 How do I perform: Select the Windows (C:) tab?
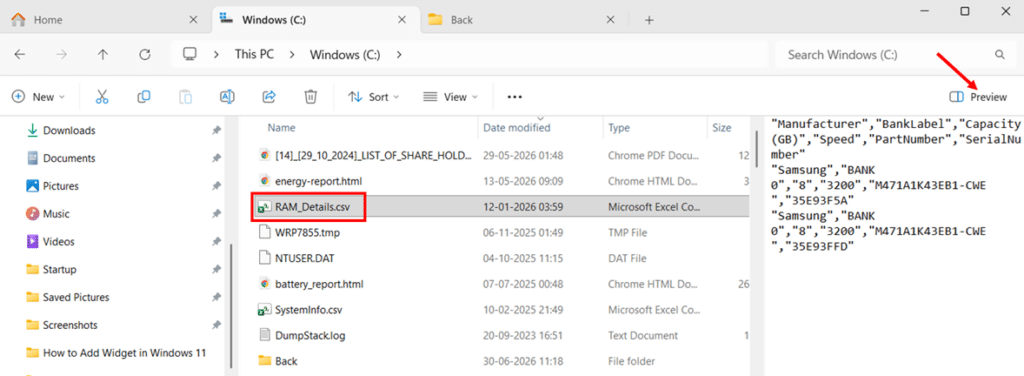[315, 20]
